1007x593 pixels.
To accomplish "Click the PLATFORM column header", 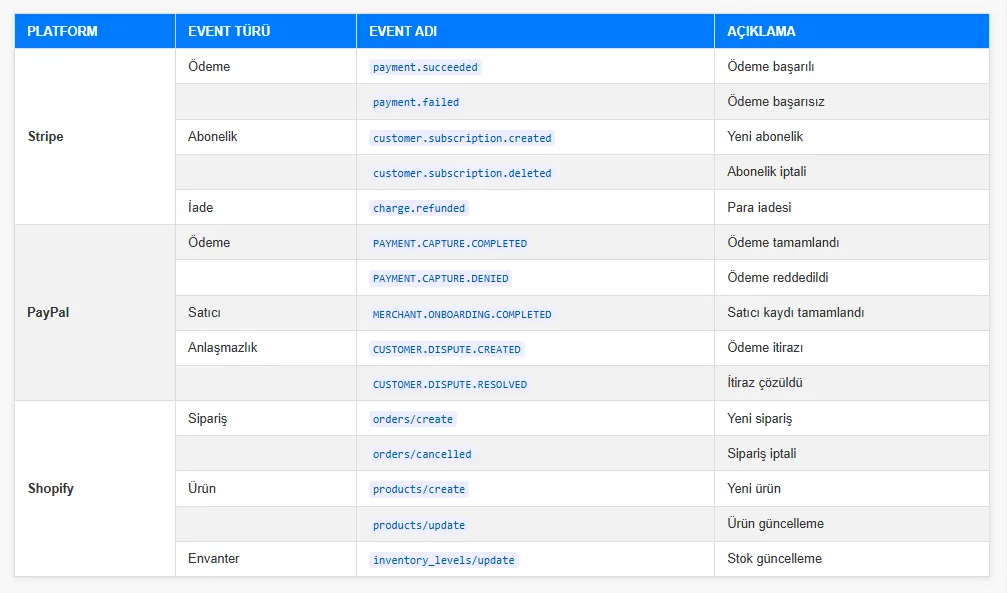I will pos(95,31).
